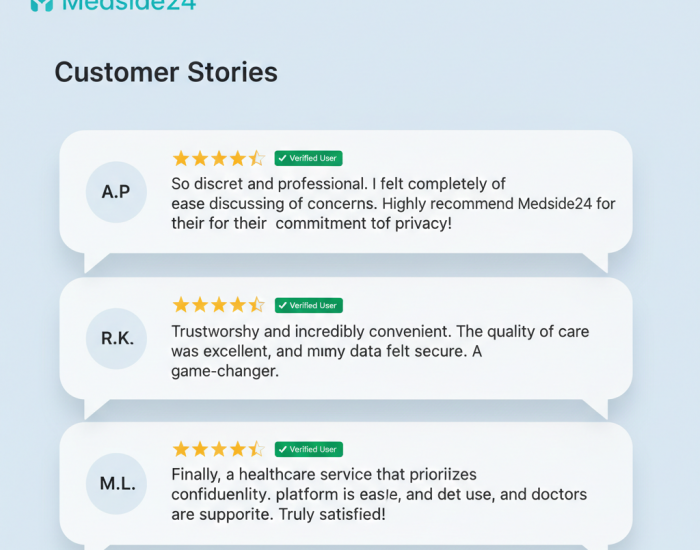The height and width of the screenshot is (550, 700).
Task: Click the third star in M.L.'s rating
Action: [219, 449]
